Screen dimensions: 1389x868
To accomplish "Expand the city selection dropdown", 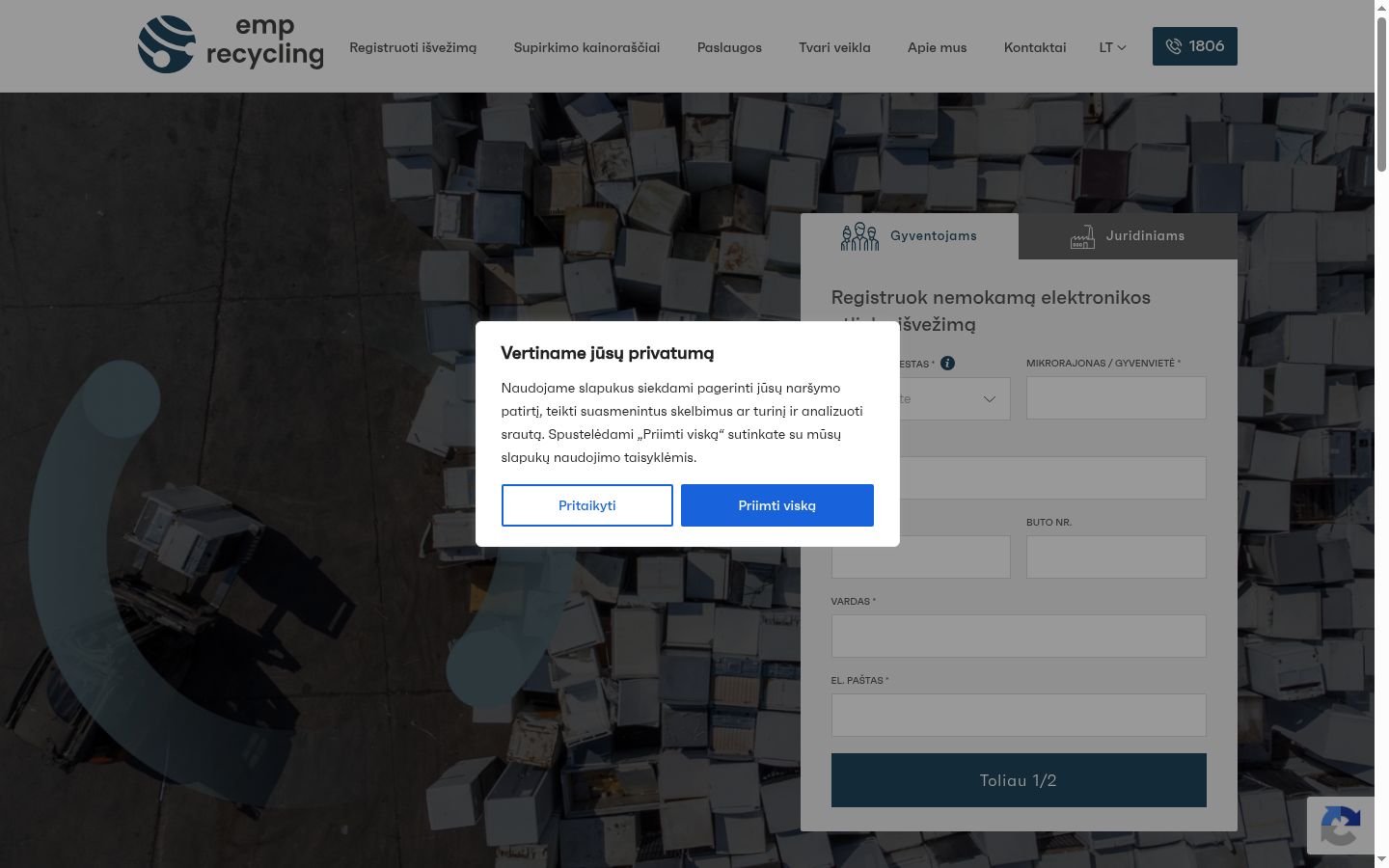I will [x=921, y=398].
